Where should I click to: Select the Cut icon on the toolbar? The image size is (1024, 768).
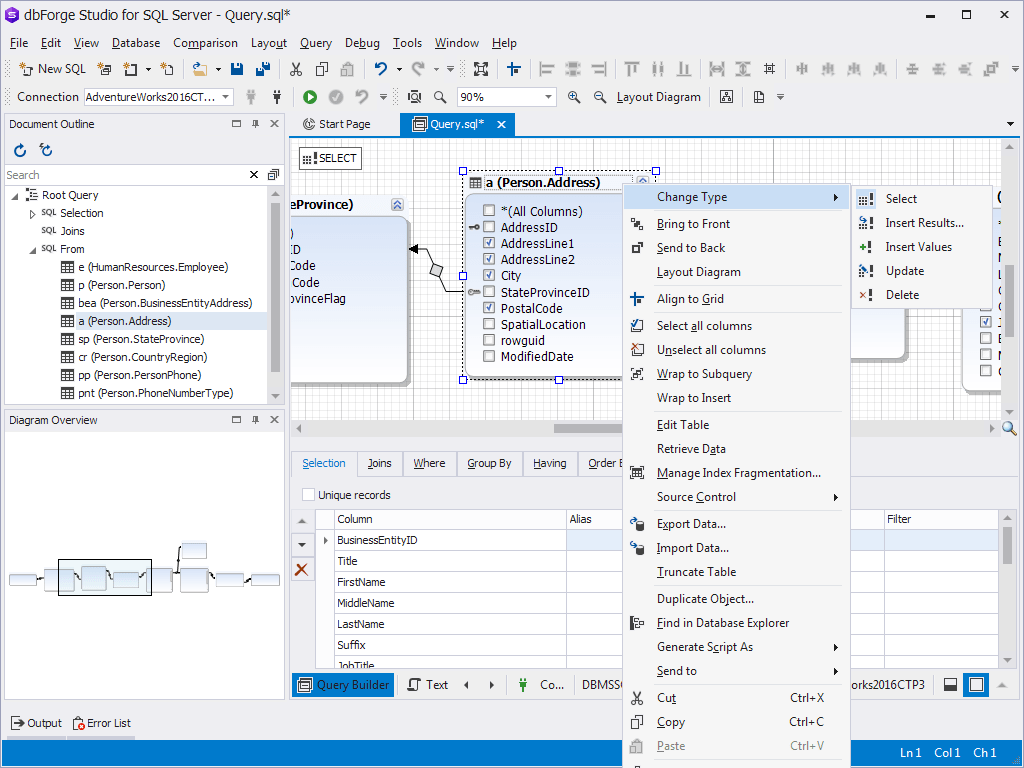coord(296,68)
